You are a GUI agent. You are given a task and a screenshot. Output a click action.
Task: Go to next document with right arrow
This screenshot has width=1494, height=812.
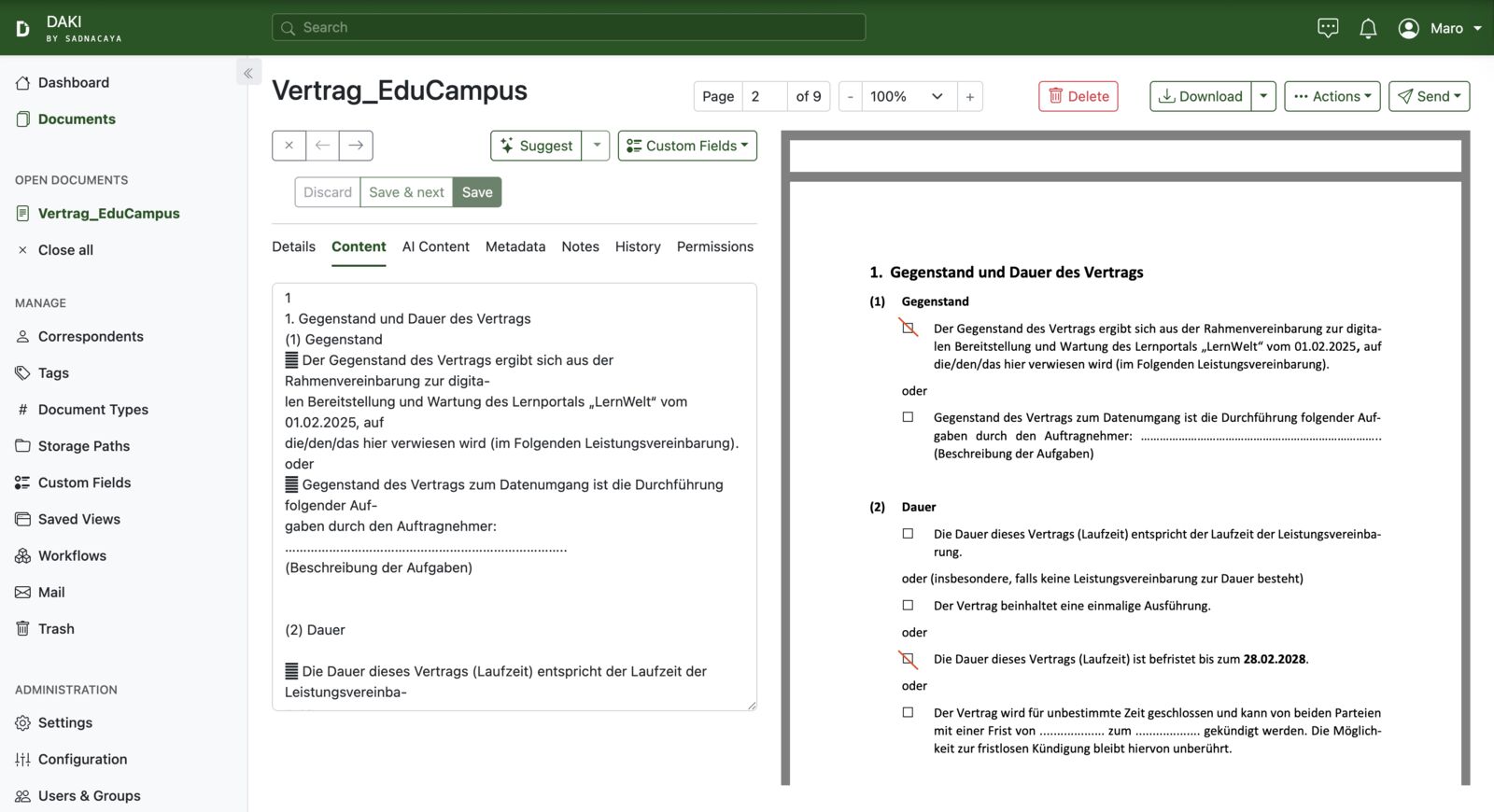[x=356, y=146]
